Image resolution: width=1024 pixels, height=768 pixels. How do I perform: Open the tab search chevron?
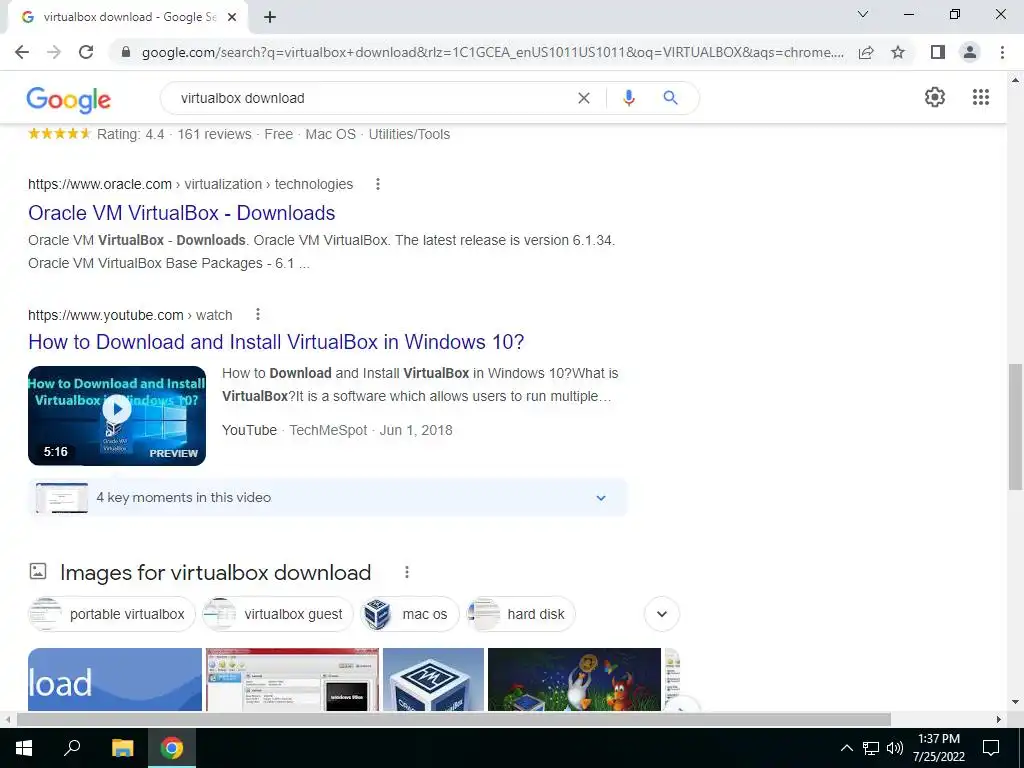pyautogui.click(x=863, y=14)
